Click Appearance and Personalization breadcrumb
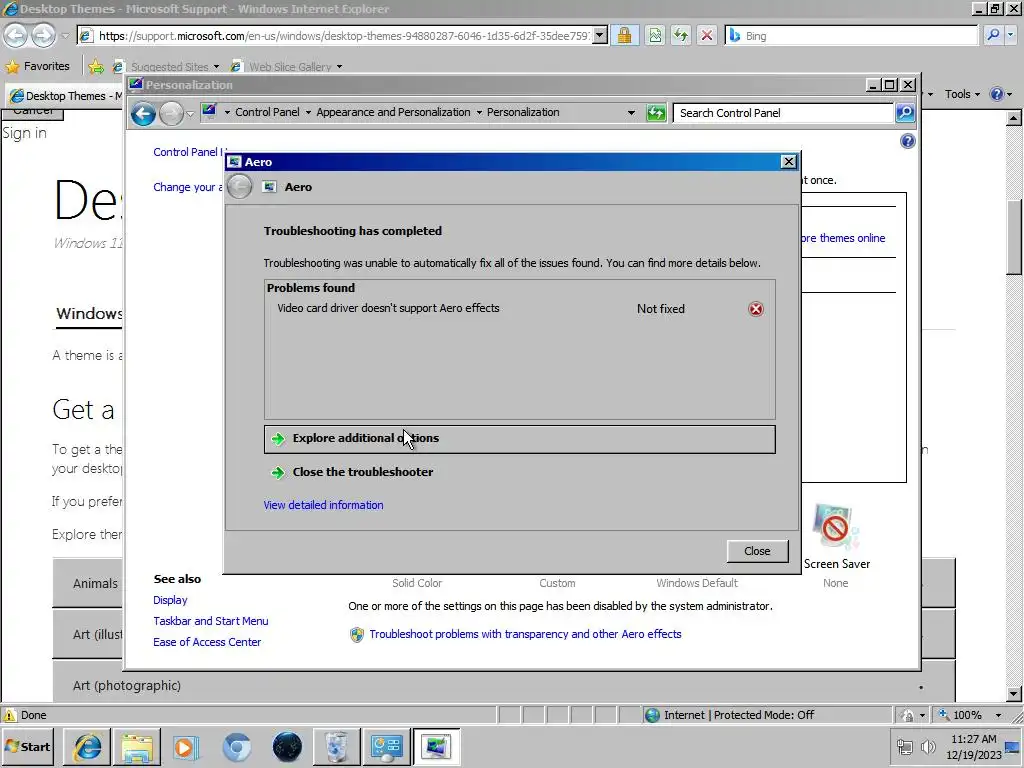 click(x=393, y=112)
